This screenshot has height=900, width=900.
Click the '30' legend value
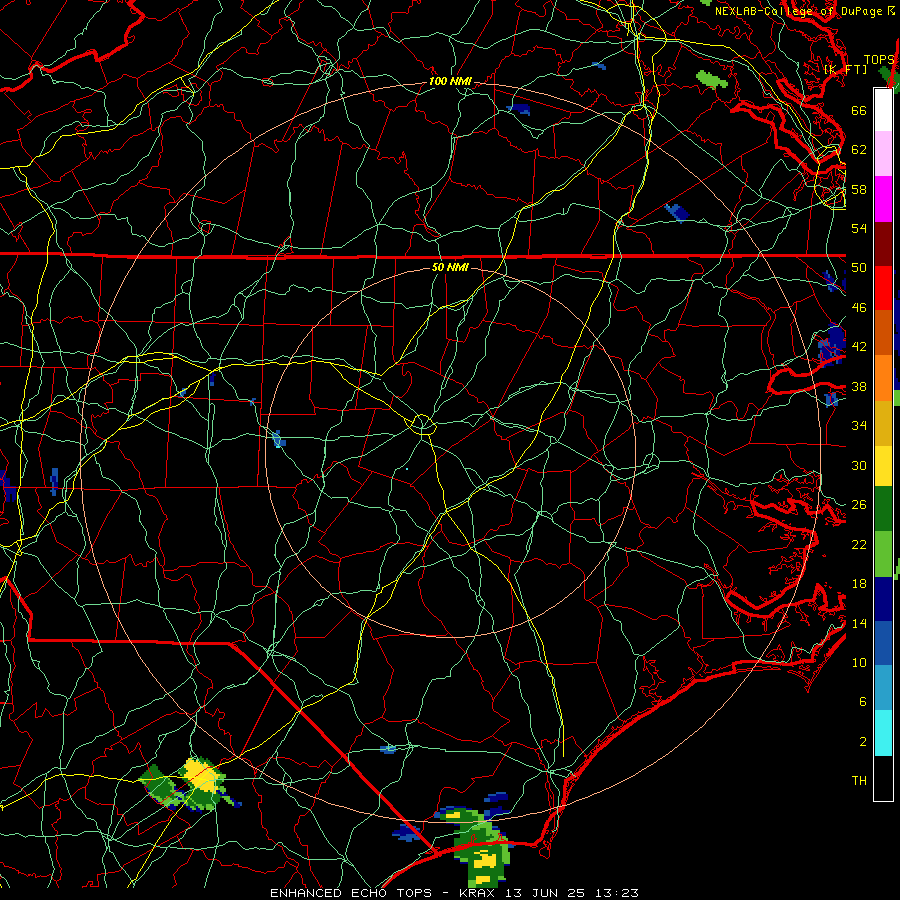859,465
